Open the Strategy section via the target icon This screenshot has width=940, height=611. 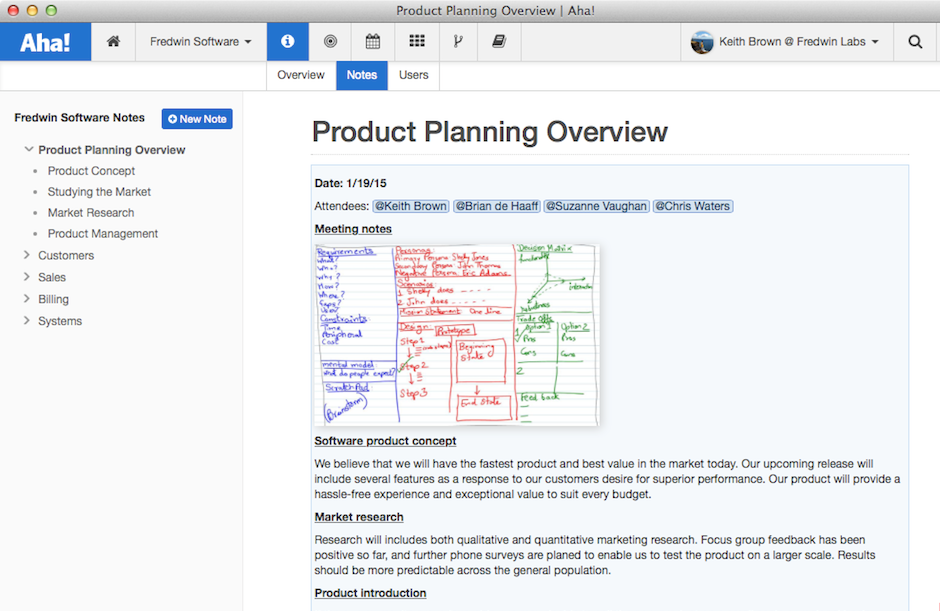330,41
